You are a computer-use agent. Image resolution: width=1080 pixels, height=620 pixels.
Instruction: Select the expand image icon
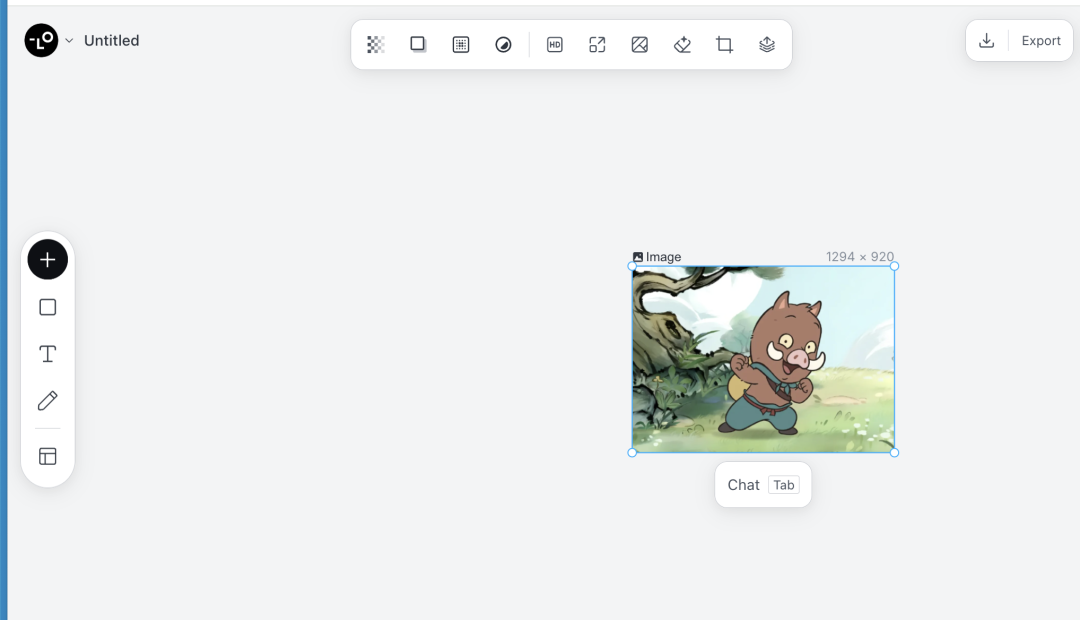[597, 45]
